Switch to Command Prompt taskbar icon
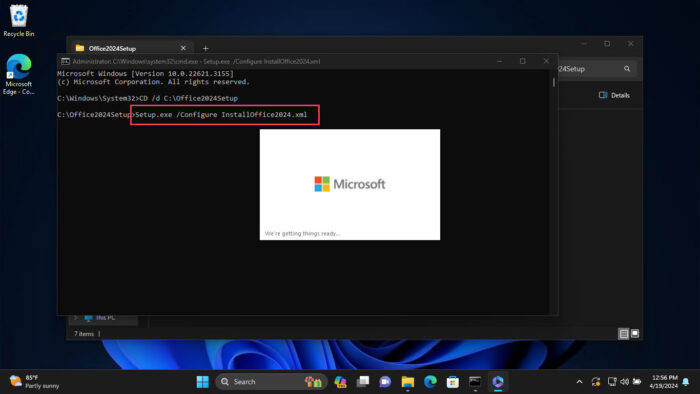 [475, 382]
